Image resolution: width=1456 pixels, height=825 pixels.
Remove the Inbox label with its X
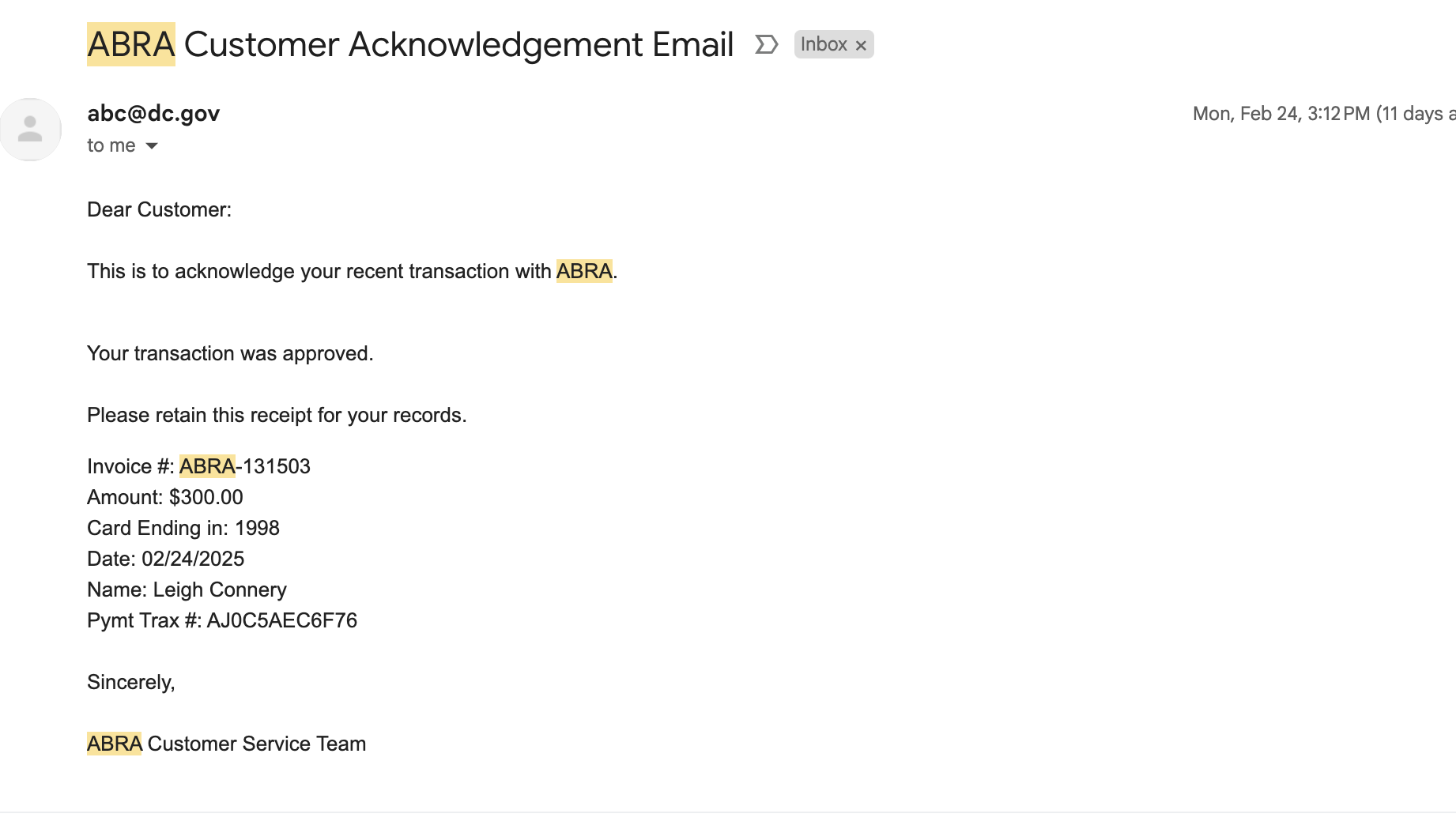pyautogui.click(x=862, y=46)
